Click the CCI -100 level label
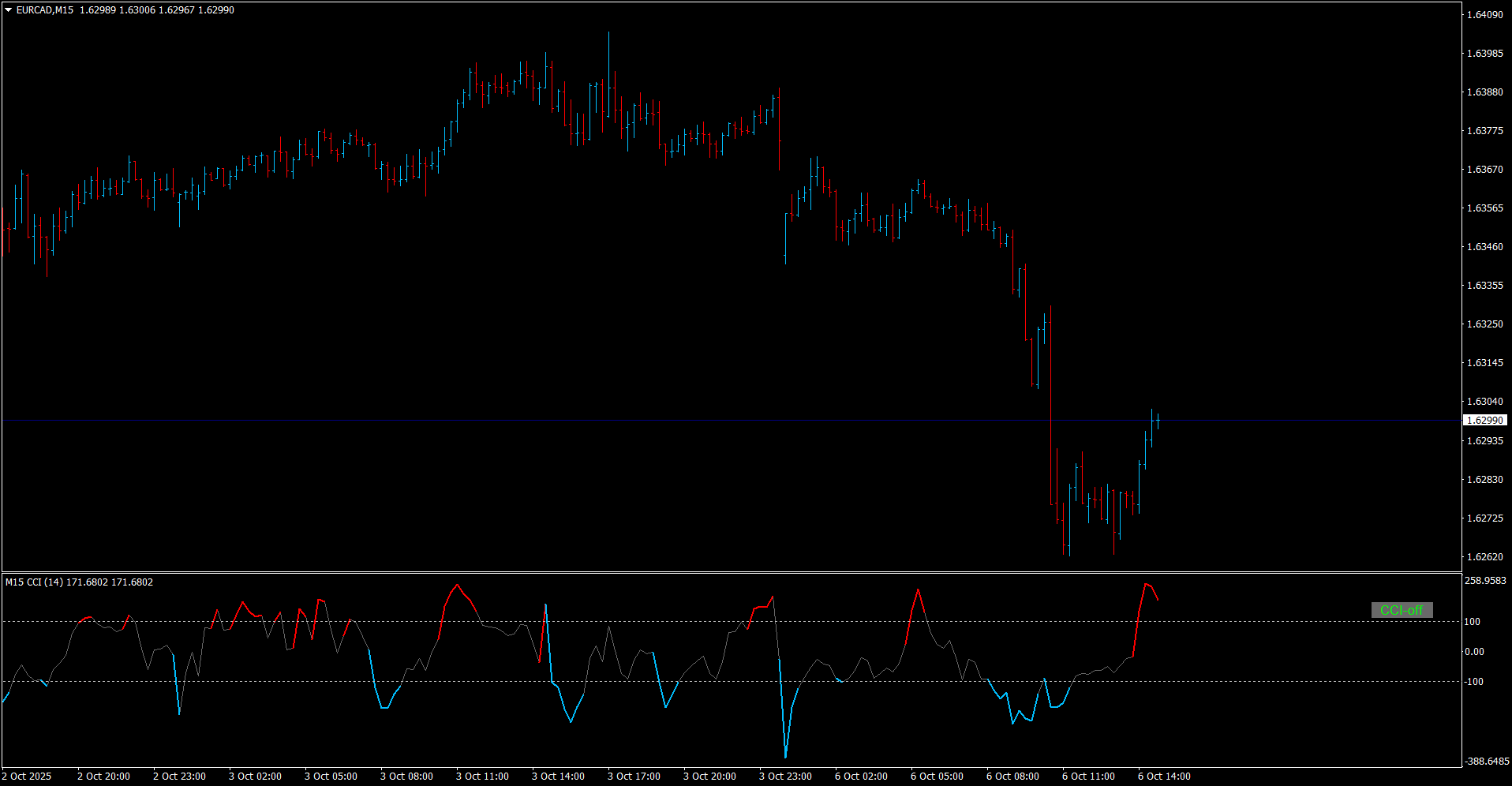The width and height of the screenshot is (1512, 786). click(1474, 682)
